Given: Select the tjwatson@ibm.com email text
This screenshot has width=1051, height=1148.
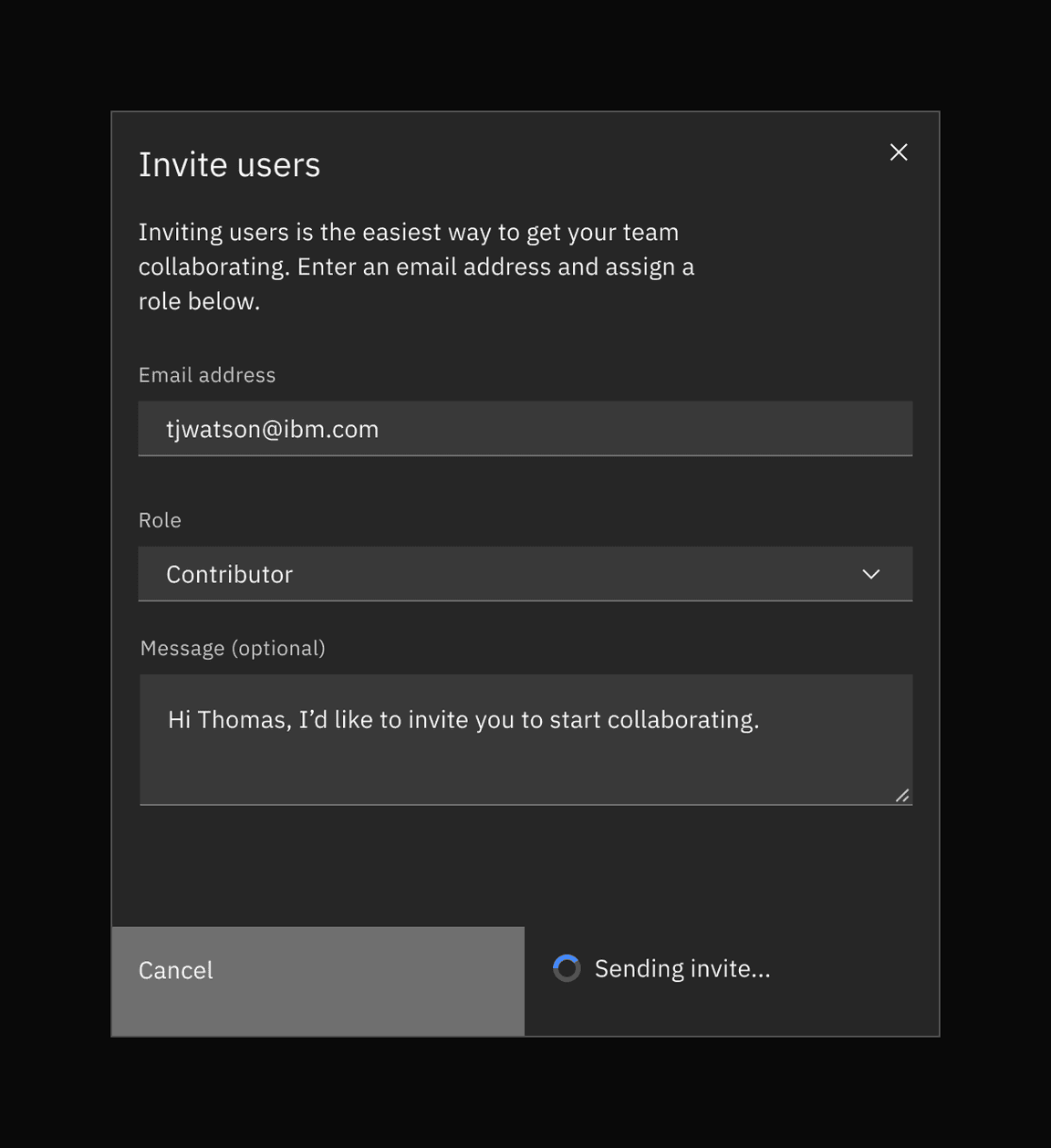Looking at the screenshot, I should (x=272, y=428).
